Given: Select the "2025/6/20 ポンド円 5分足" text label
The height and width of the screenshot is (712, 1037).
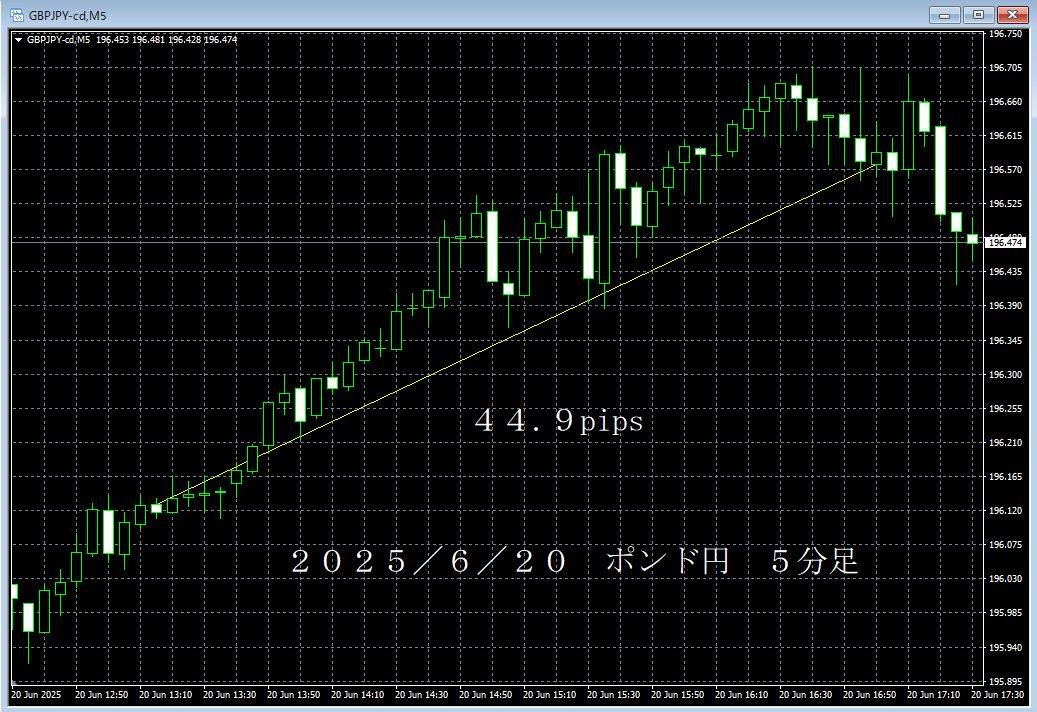Looking at the screenshot, I should pos(574,561).
